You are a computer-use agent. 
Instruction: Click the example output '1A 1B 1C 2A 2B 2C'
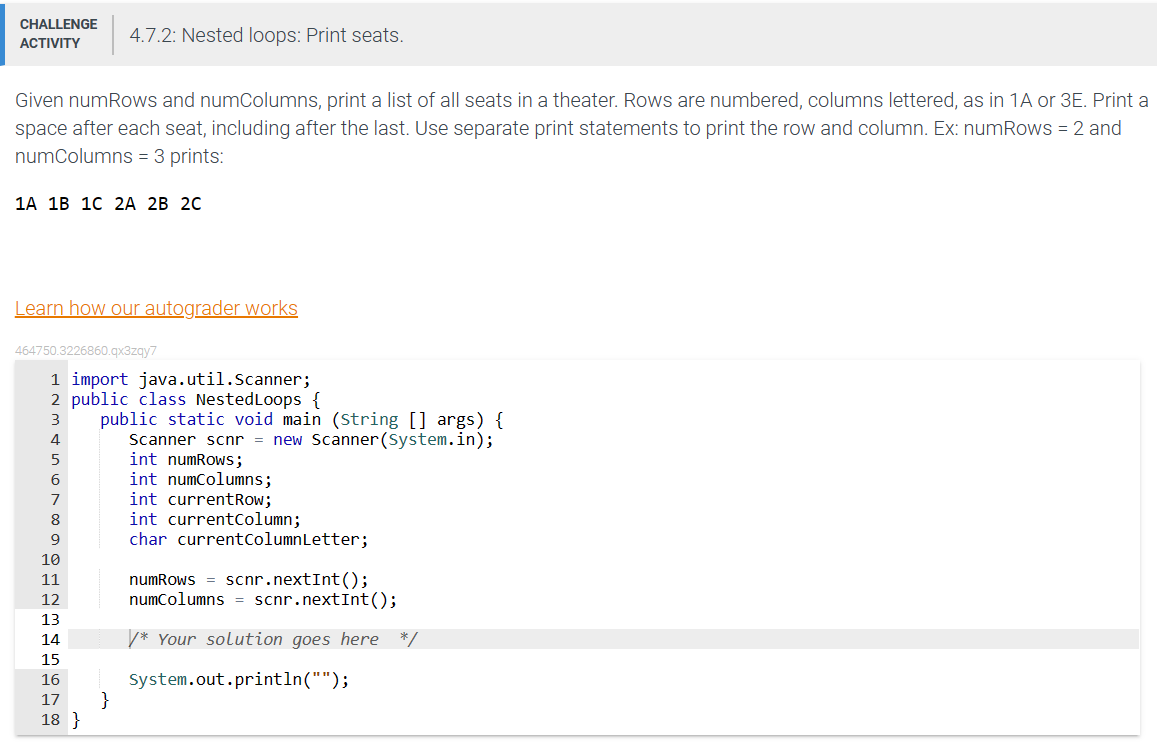point(108,203)
